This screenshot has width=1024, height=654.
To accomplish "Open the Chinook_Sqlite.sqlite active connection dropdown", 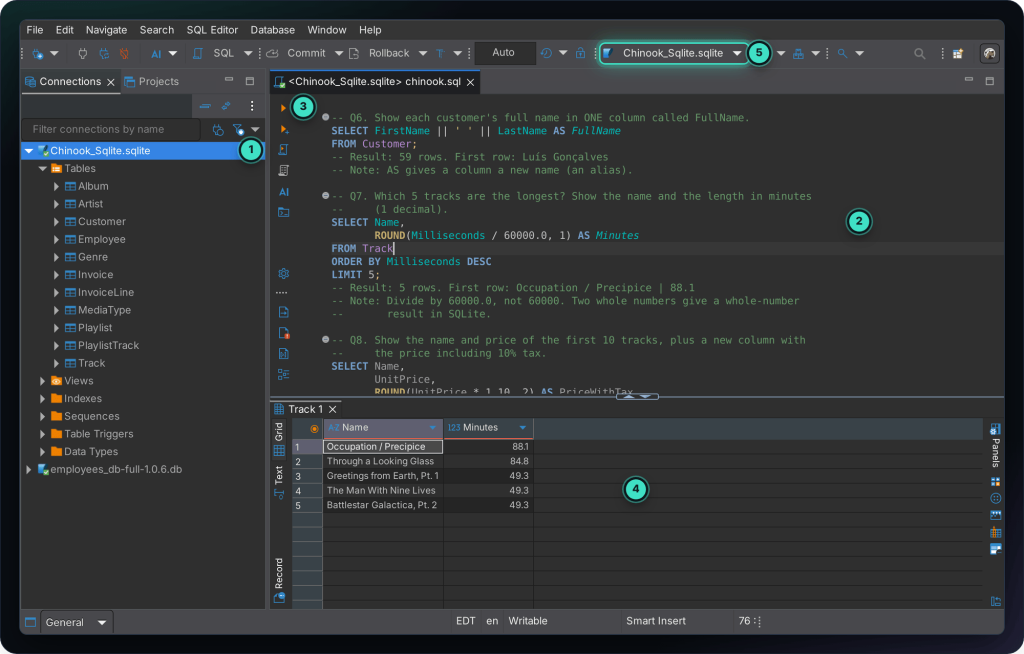I will [x=673, y=54].
